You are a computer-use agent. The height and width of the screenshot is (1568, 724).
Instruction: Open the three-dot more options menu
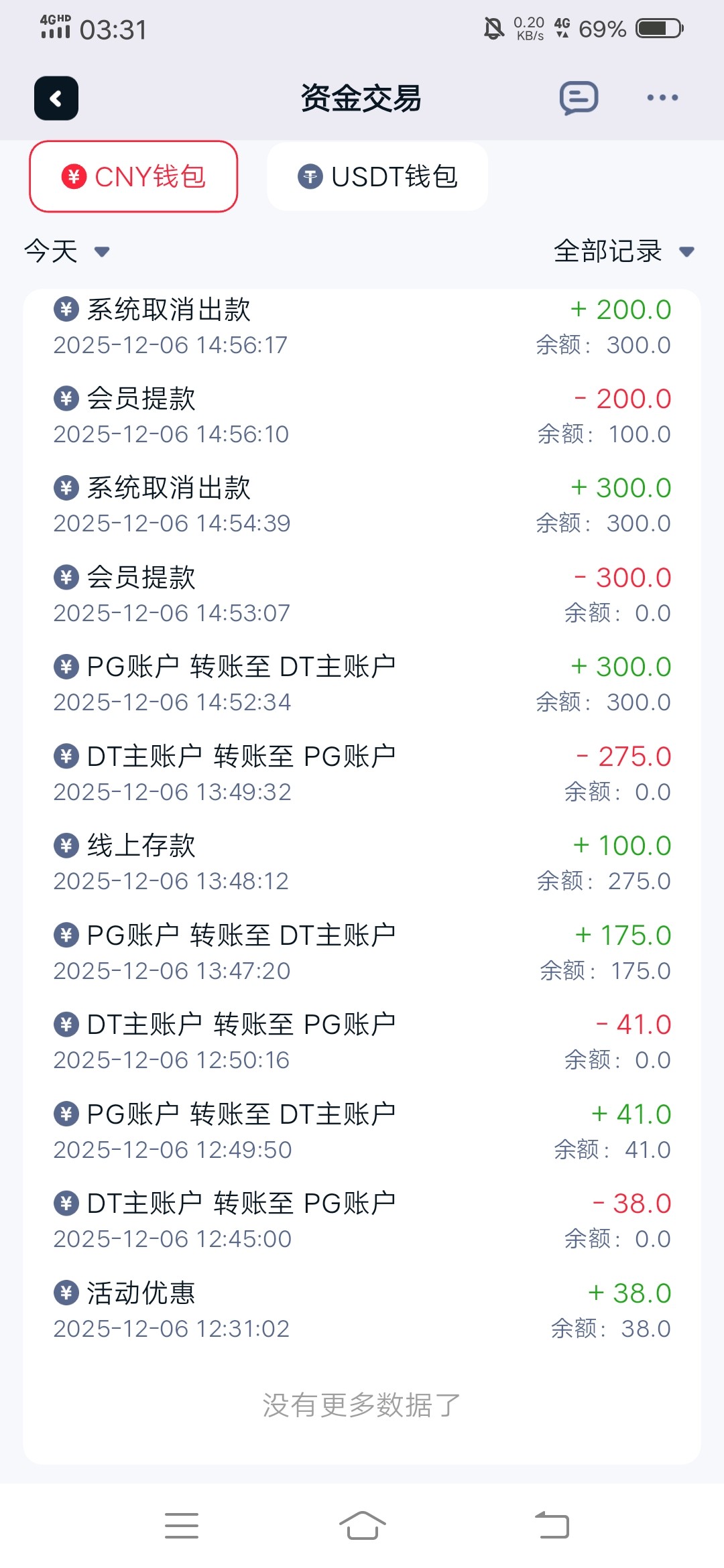(662, 99)
